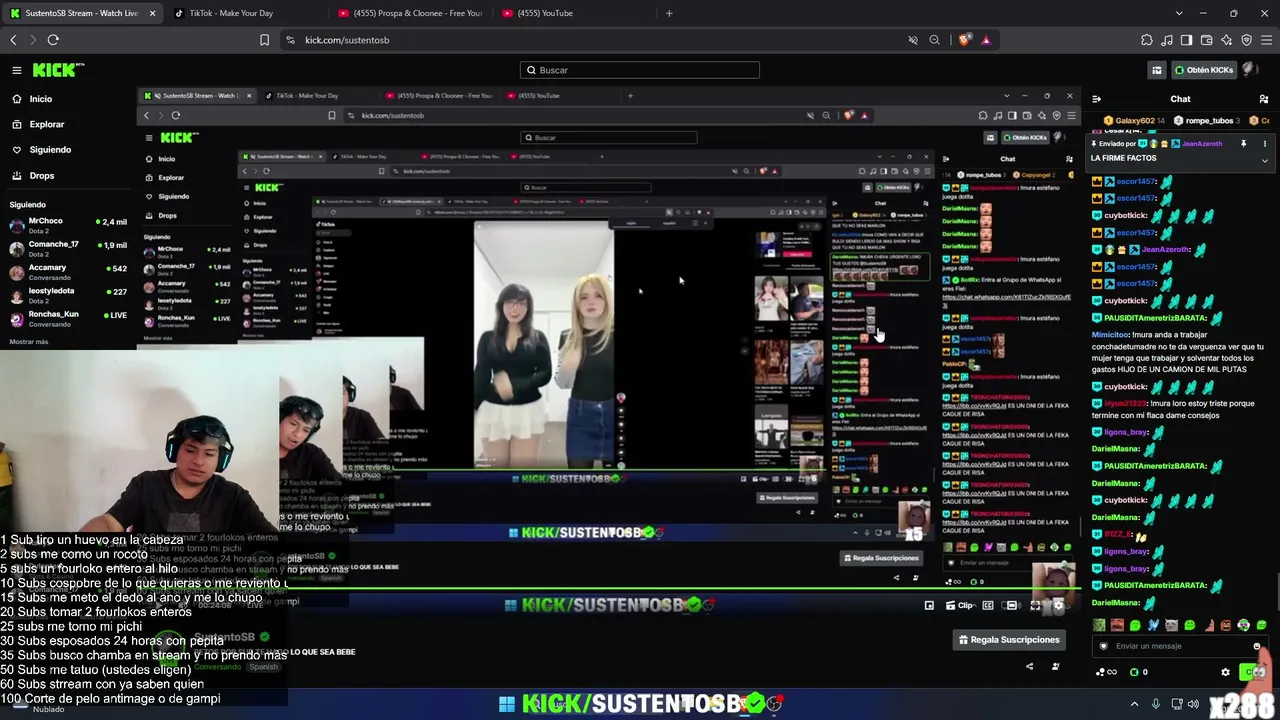Click the kick.com/sustentosb URL in the outermost address bar
Screen dimensions: 1280x720
[347, 40]
